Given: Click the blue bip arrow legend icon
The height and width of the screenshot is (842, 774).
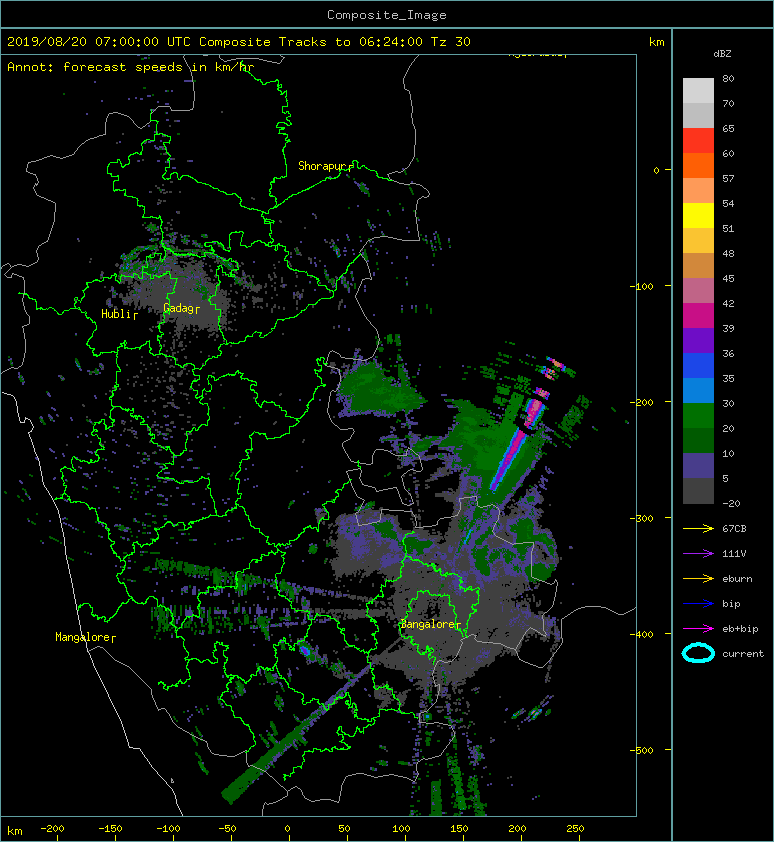Looking at the screenshot, I should pyautogui.click(x=698, y=604).
